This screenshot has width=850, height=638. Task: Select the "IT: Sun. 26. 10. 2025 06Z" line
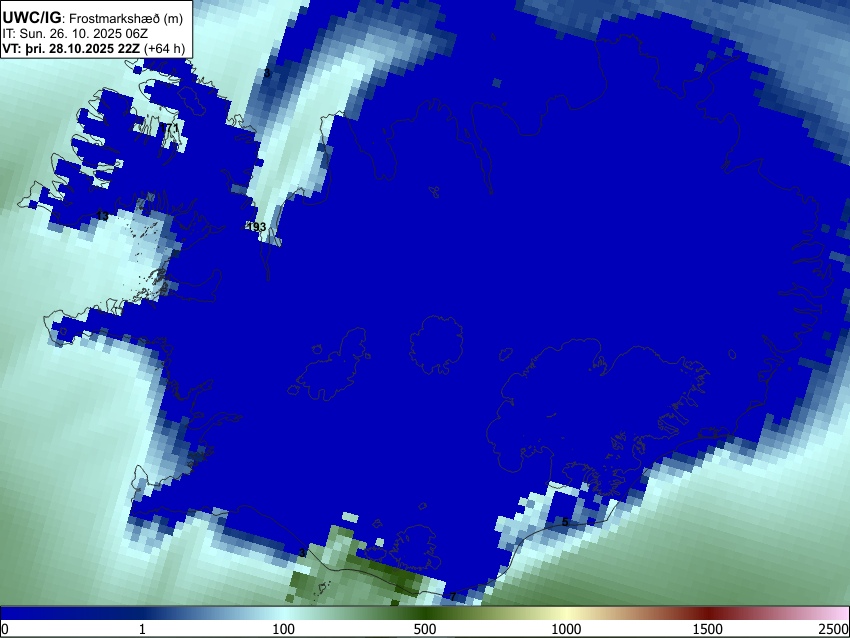pyautogui.click(x=75, y=34)
